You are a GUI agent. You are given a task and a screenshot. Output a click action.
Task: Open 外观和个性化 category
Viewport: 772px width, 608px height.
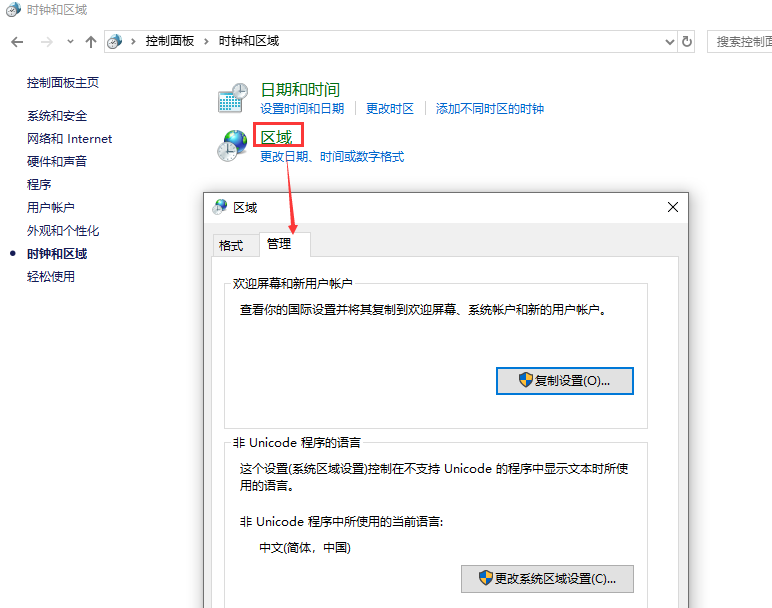(x=63, y=230)
